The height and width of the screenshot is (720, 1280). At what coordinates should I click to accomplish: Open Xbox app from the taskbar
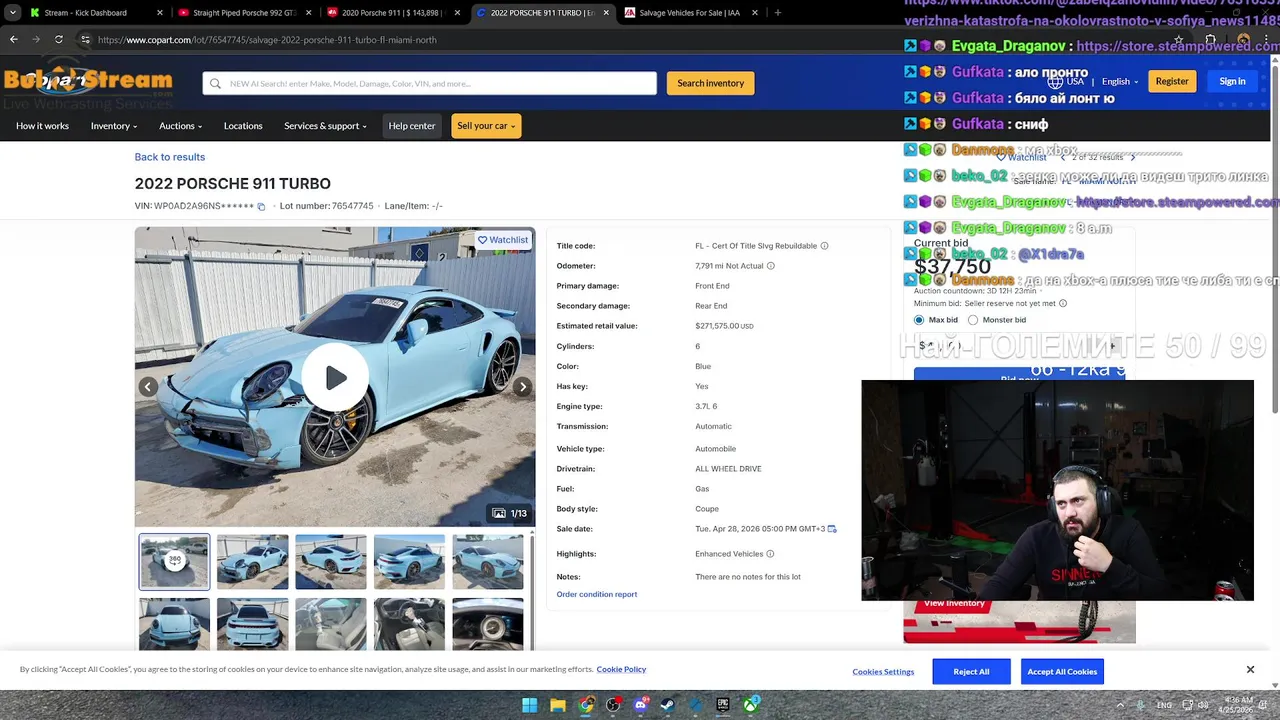coord(750,705)
